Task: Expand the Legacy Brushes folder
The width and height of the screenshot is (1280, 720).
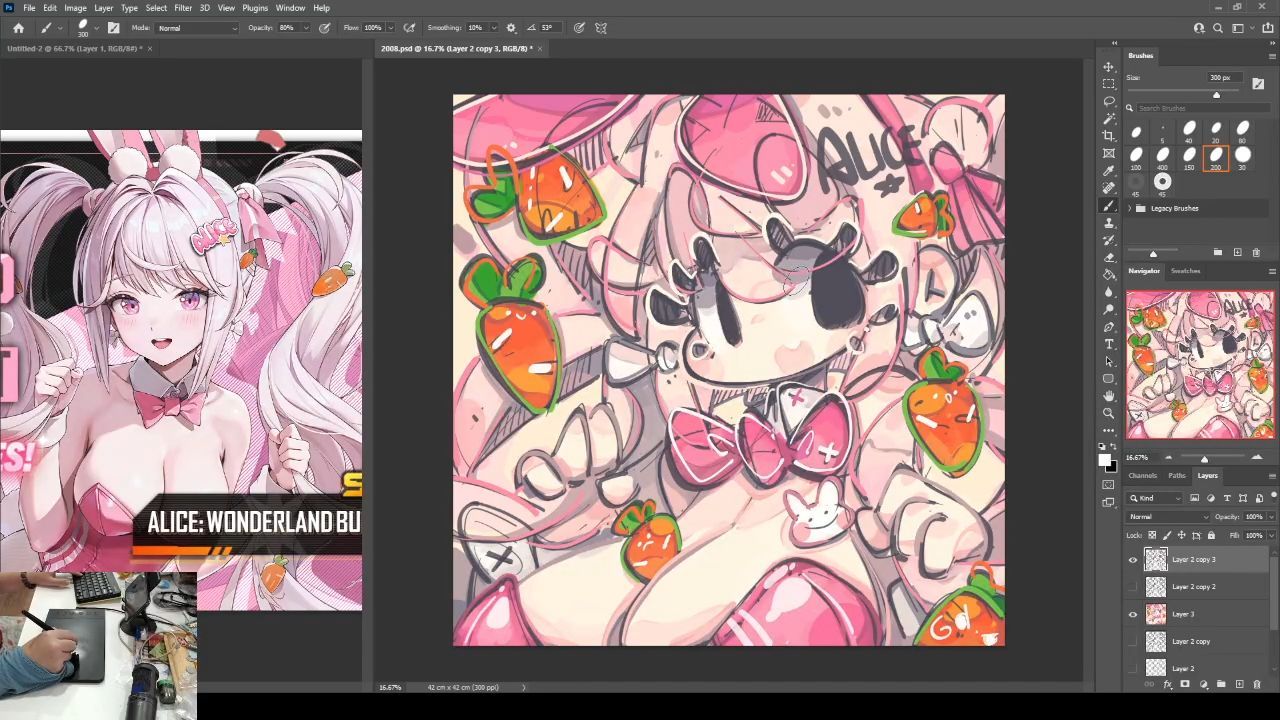Action: 1130,208
